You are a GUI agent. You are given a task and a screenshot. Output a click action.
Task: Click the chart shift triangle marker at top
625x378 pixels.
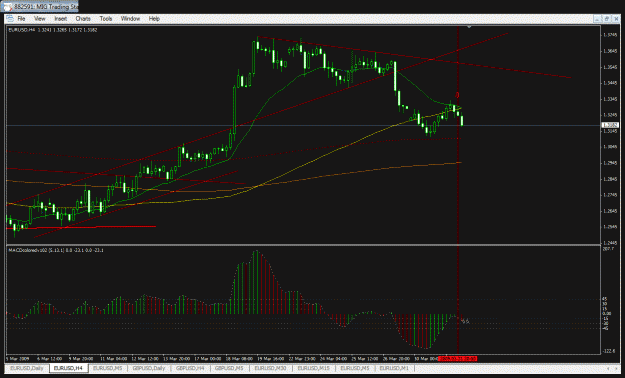pyautogui.click(x=469, y=27)
